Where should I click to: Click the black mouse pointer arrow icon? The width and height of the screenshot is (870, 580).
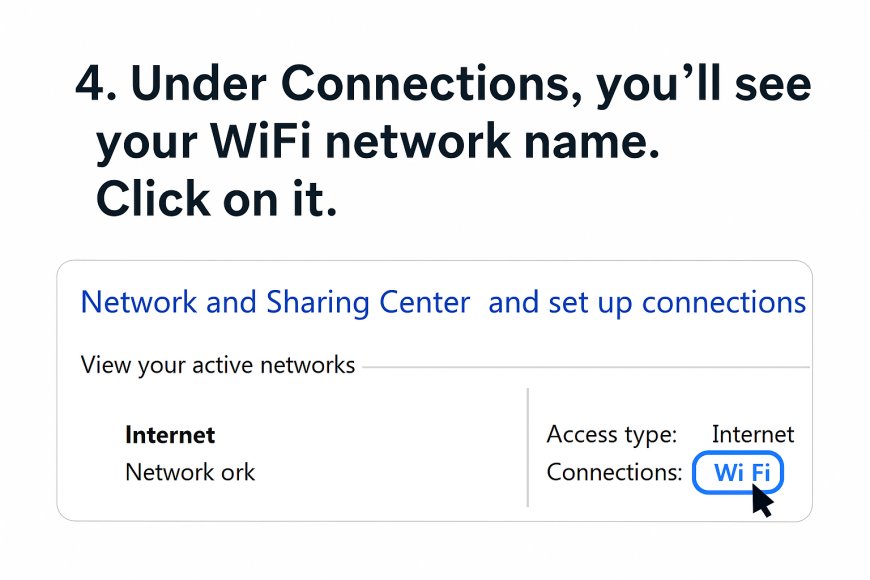(762, 500)
